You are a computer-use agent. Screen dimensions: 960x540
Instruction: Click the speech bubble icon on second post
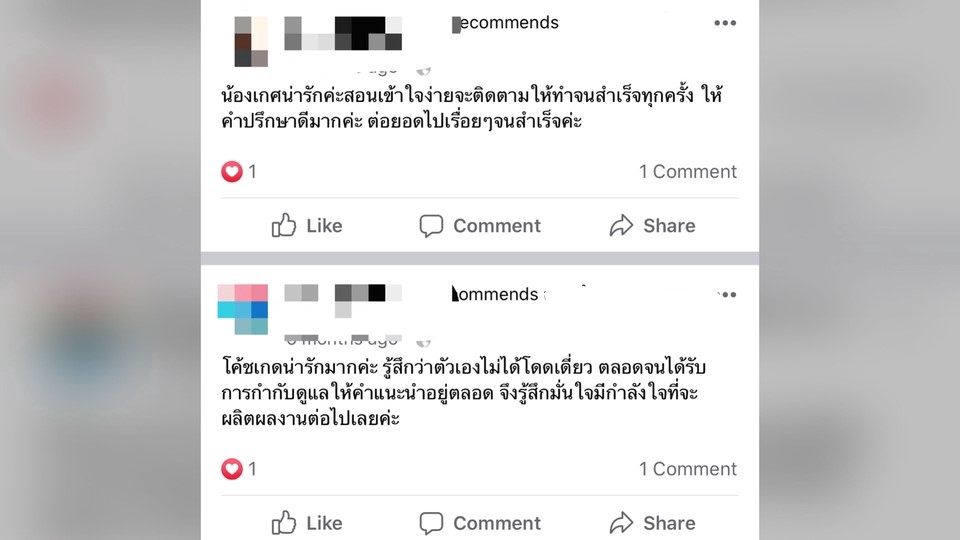click(x=431, y=523)
